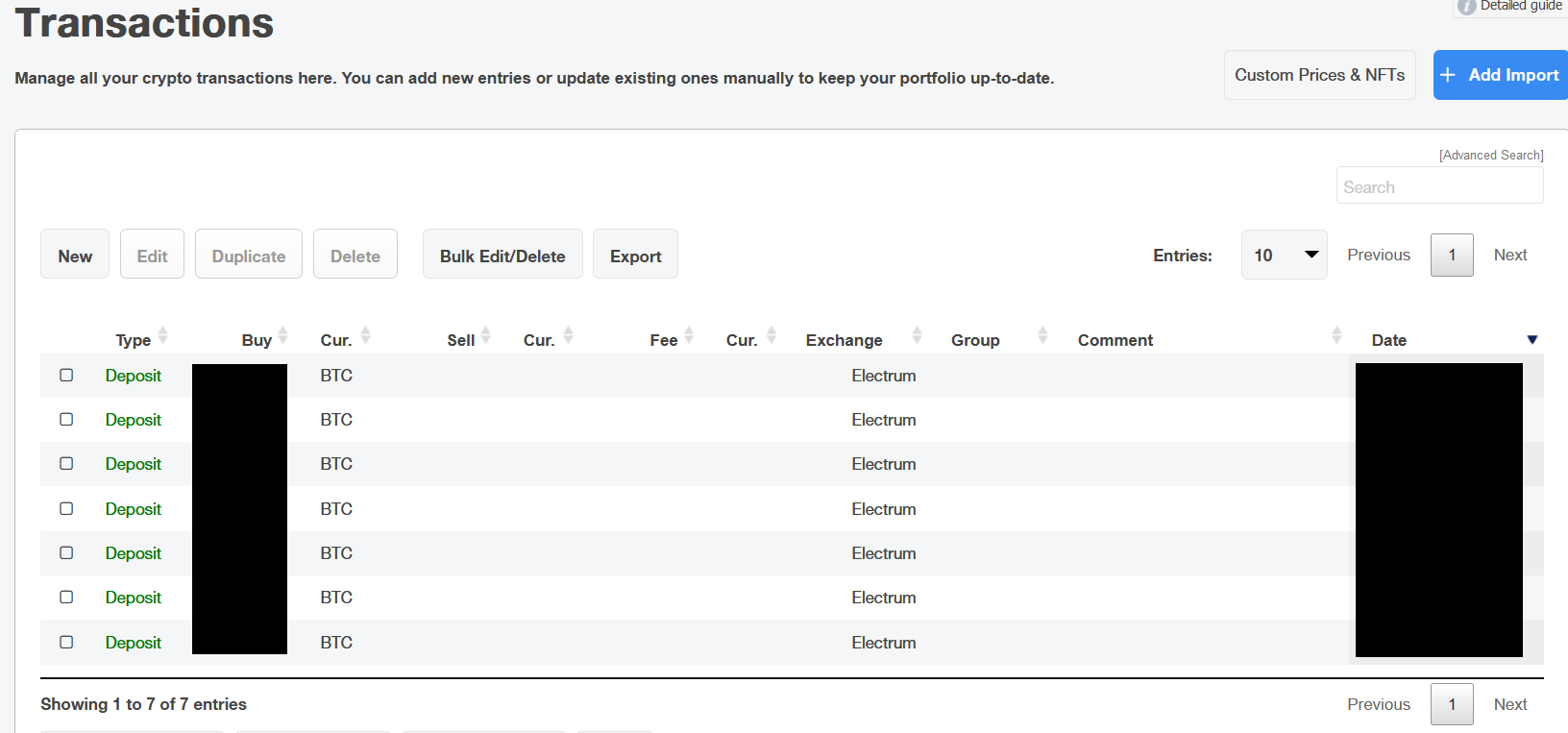This screenshot has height=733, width=1568.
Task: Click the Comment column header label
Action: pyautogui.click(x=1115, y=340)
